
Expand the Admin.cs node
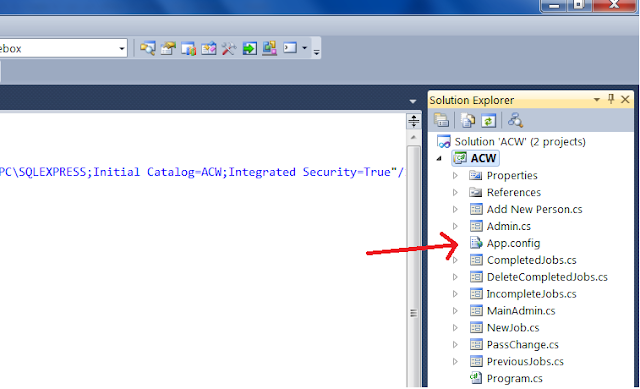pyautogui.click(x=456, y=226)
